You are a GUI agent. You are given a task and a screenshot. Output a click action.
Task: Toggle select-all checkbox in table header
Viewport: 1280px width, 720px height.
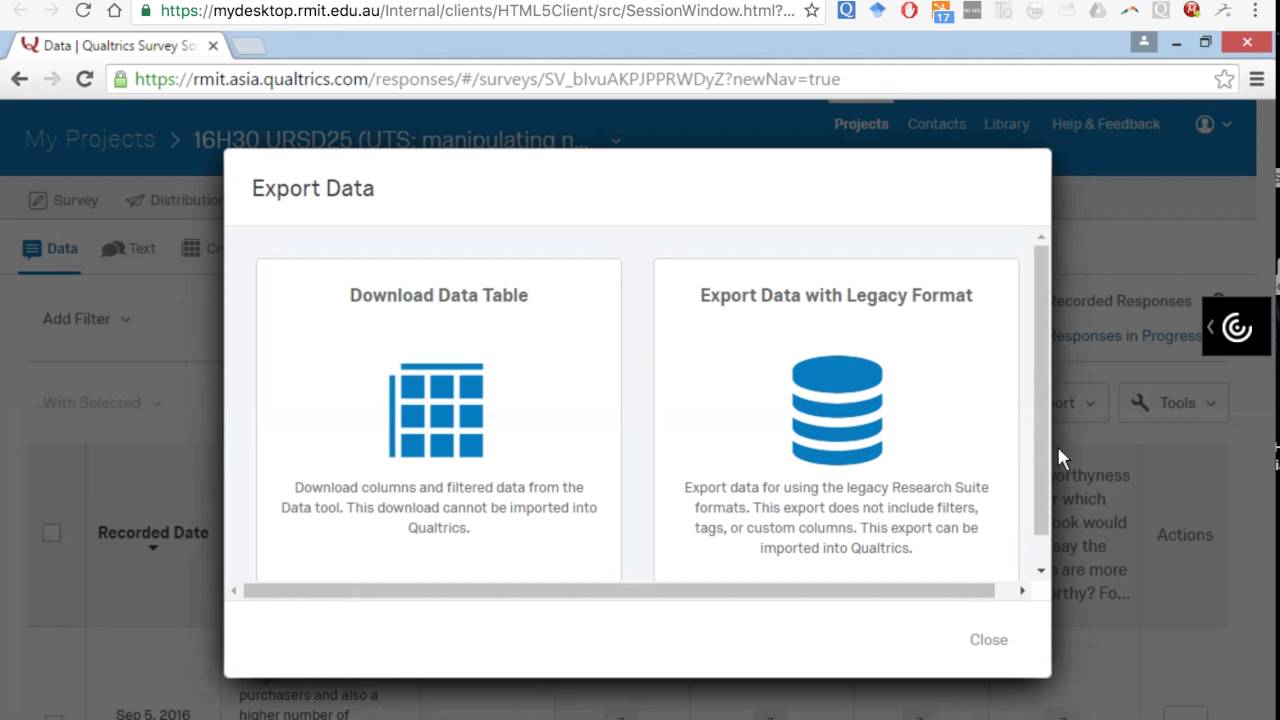tap(51, 533)
